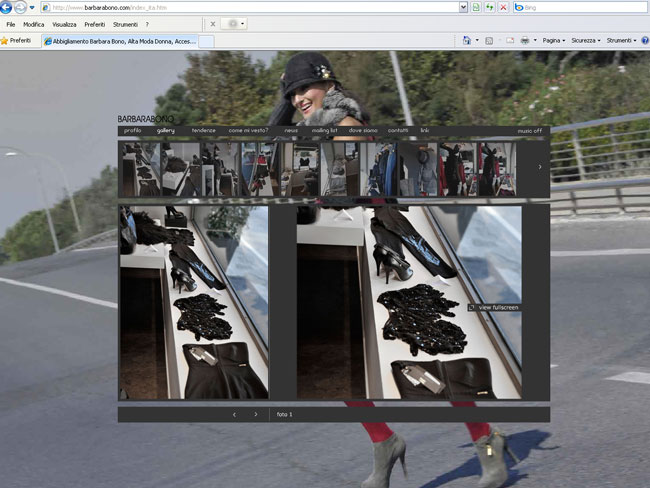Select the third gallery thumbnail
Screen dimensions: 650x488
click(221, 169)
